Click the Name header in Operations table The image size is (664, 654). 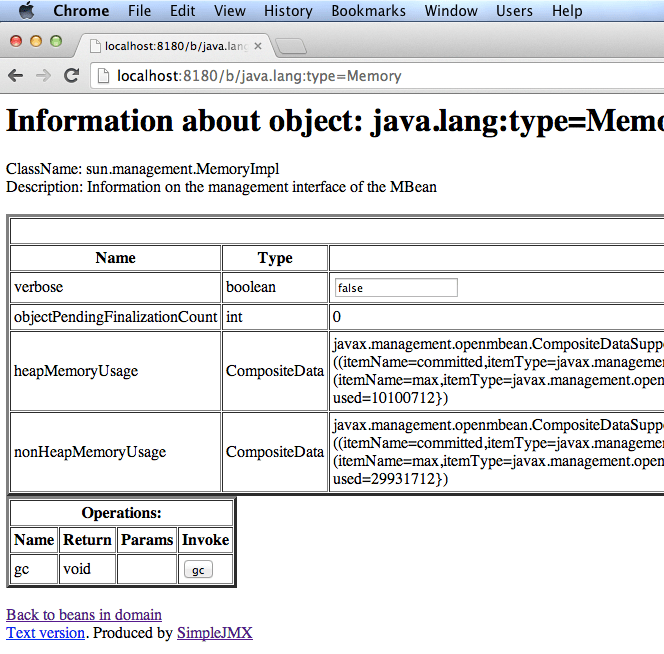(x=34, y=540)
